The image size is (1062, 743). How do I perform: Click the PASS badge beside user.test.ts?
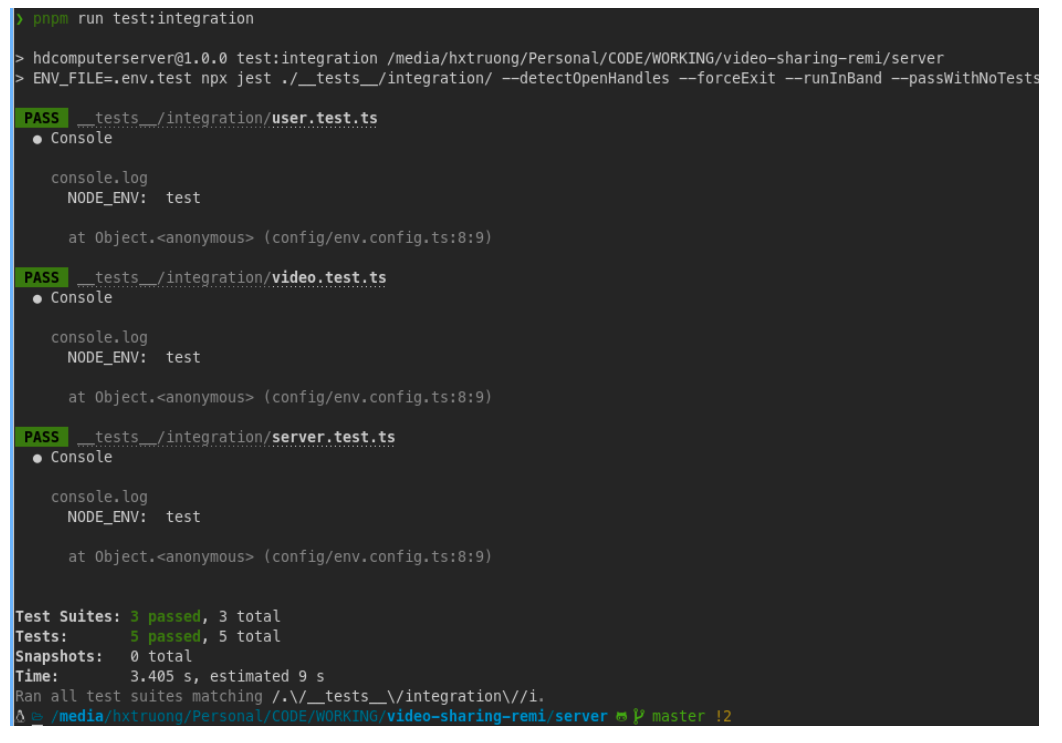41,119
